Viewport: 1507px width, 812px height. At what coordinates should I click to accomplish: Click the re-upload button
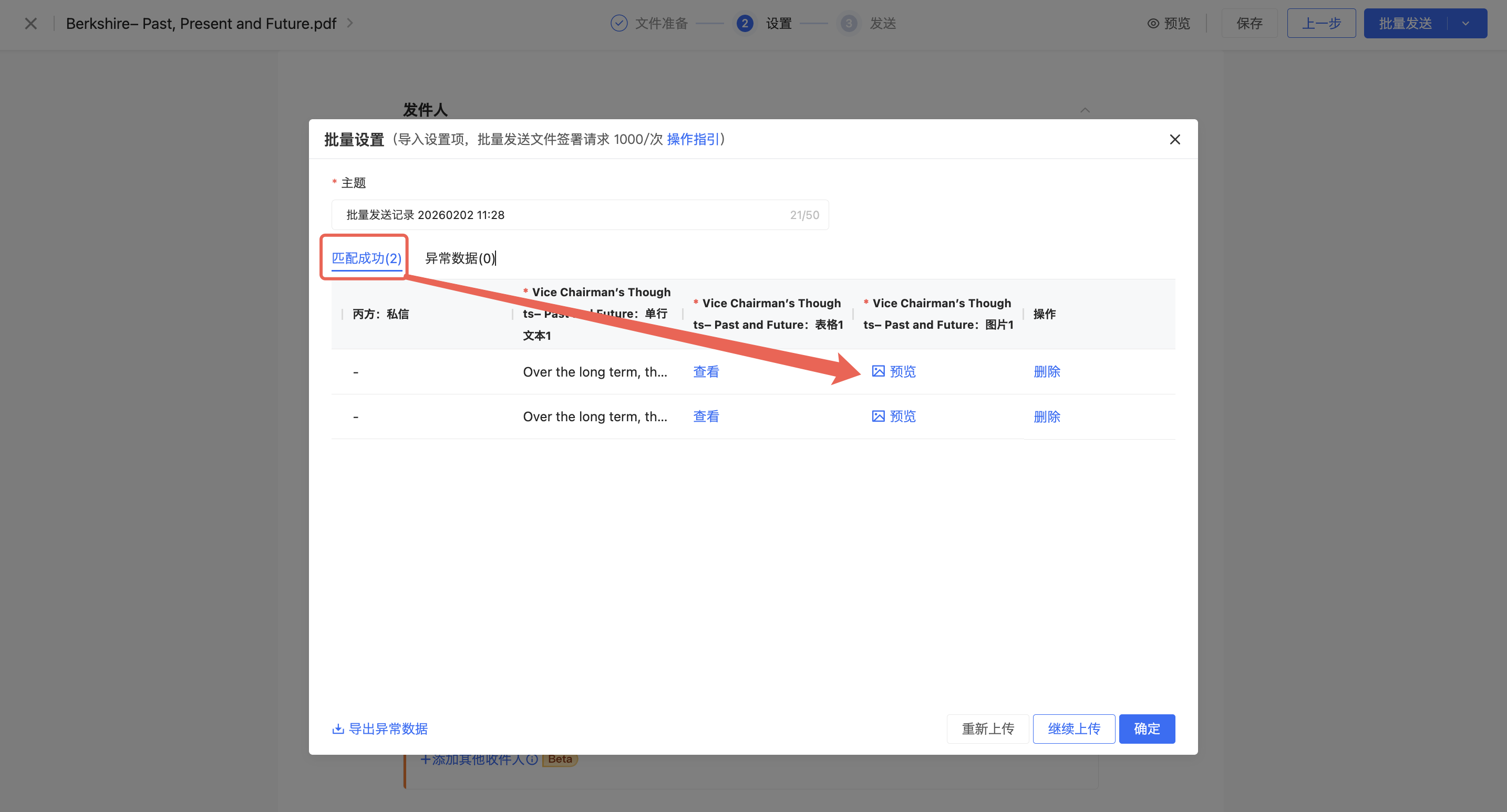click(x=987, y=728)
